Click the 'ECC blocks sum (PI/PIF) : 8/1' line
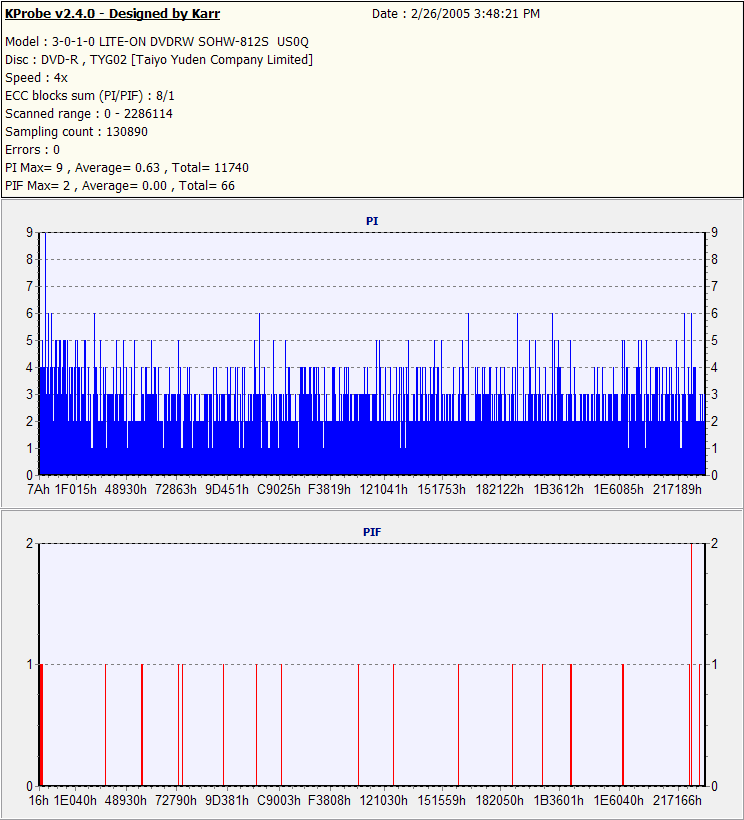The height and width of the screenshot is (820, 744). (90, 96)
